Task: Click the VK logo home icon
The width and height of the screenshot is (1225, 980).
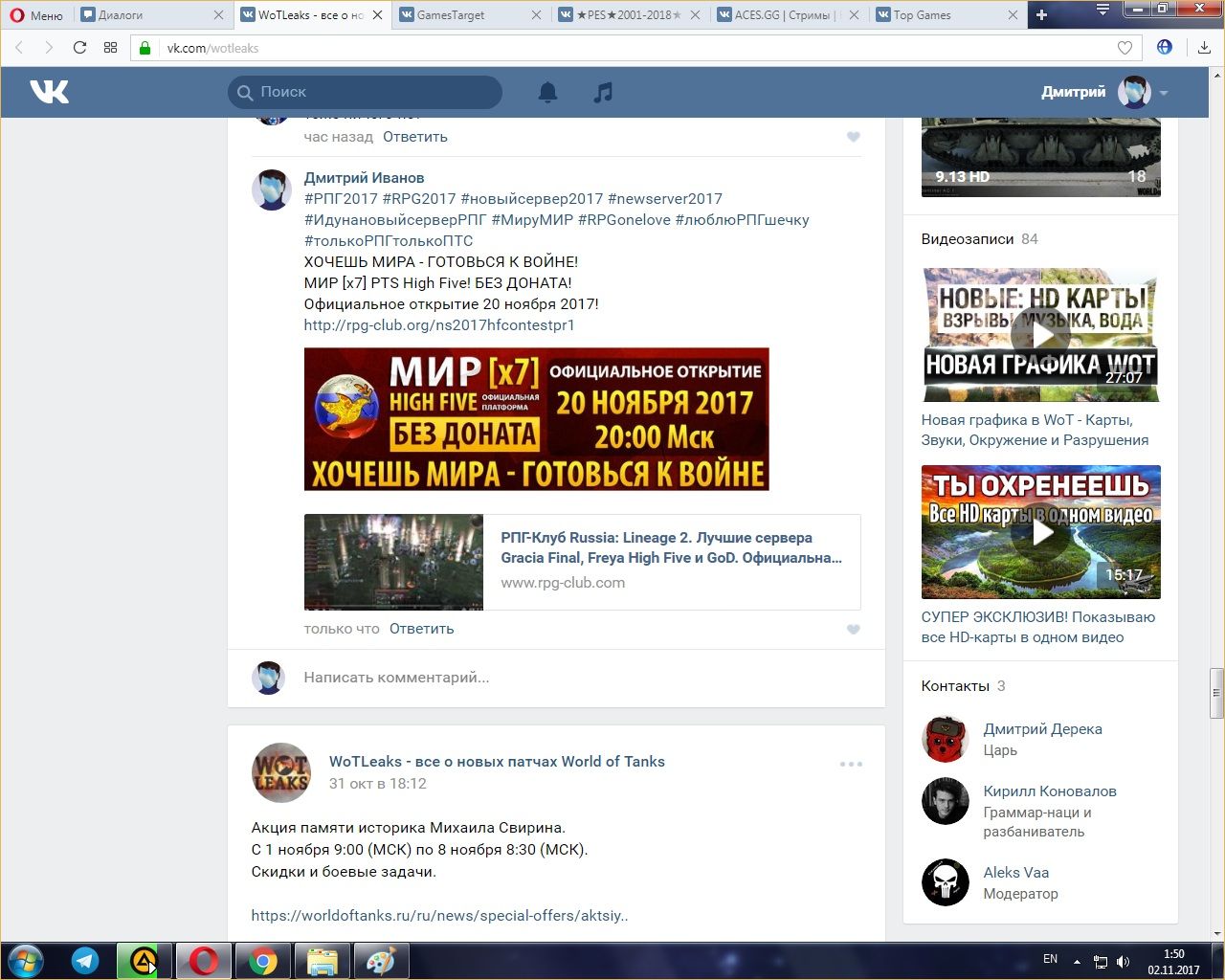Action: tap(50, 92)
